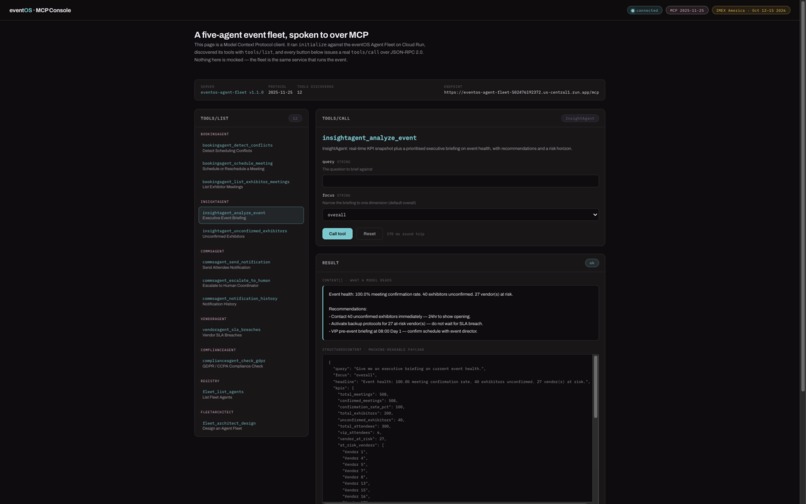Focus the query input field
The image size is (806, 504).
(460, 181)
